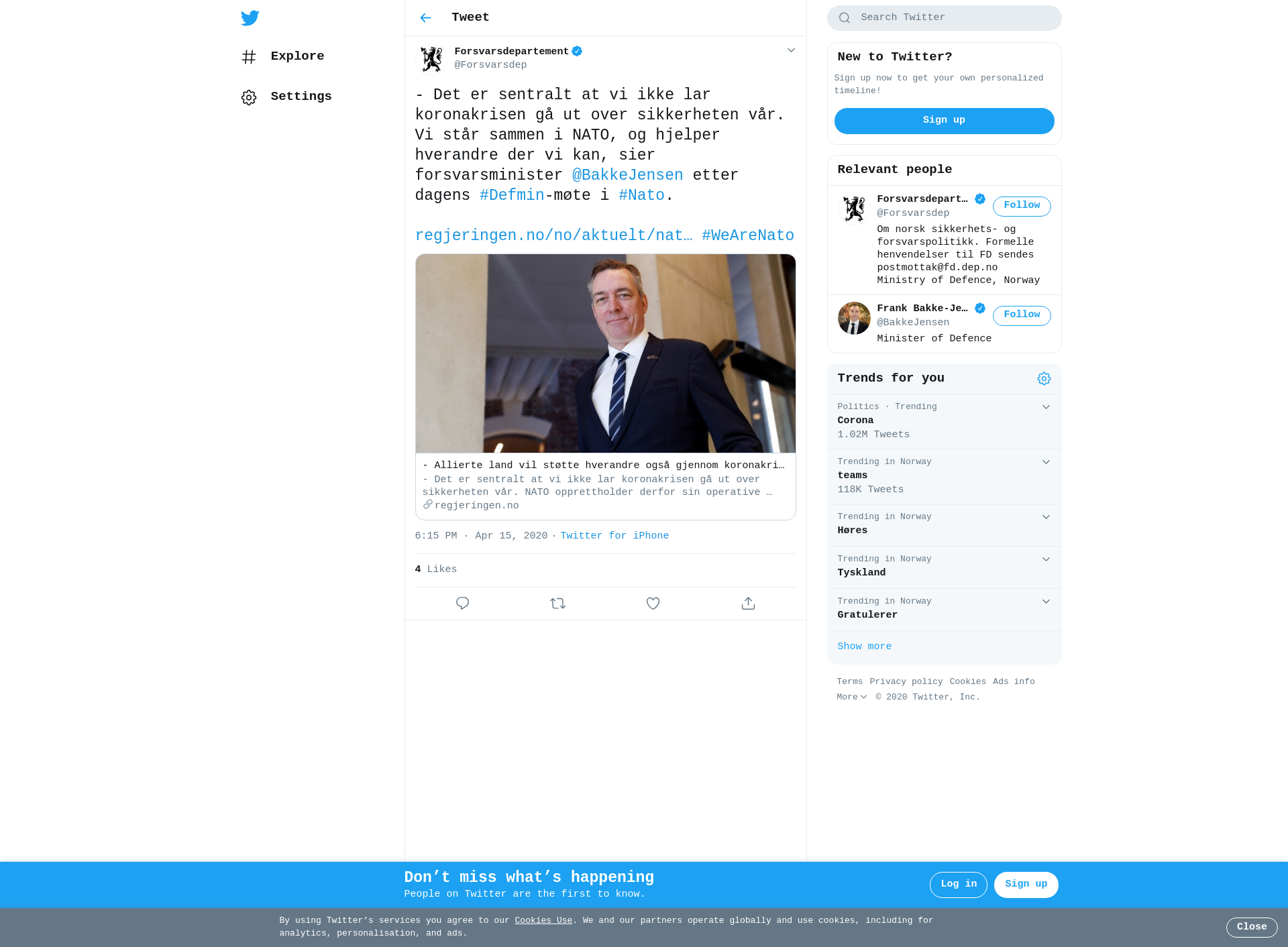
Task: Open Forsvarsdepartement profile avatar in tweet header
Action: tap(431, 59)
